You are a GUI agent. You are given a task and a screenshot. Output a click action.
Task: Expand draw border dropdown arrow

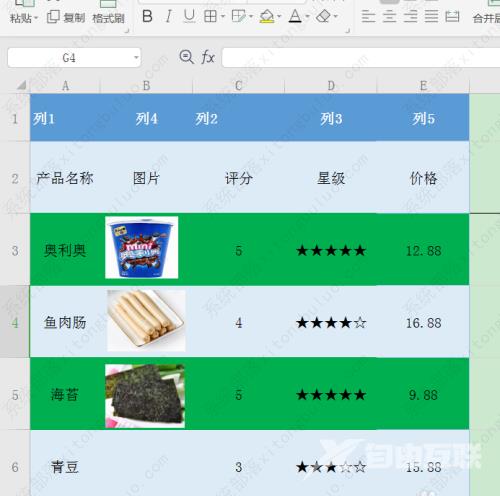(251, 16)
